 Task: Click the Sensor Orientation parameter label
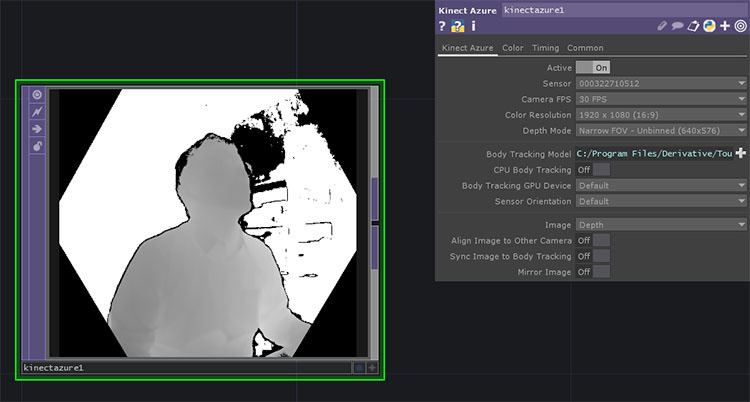pyautogui.click(x=533, y=201)
